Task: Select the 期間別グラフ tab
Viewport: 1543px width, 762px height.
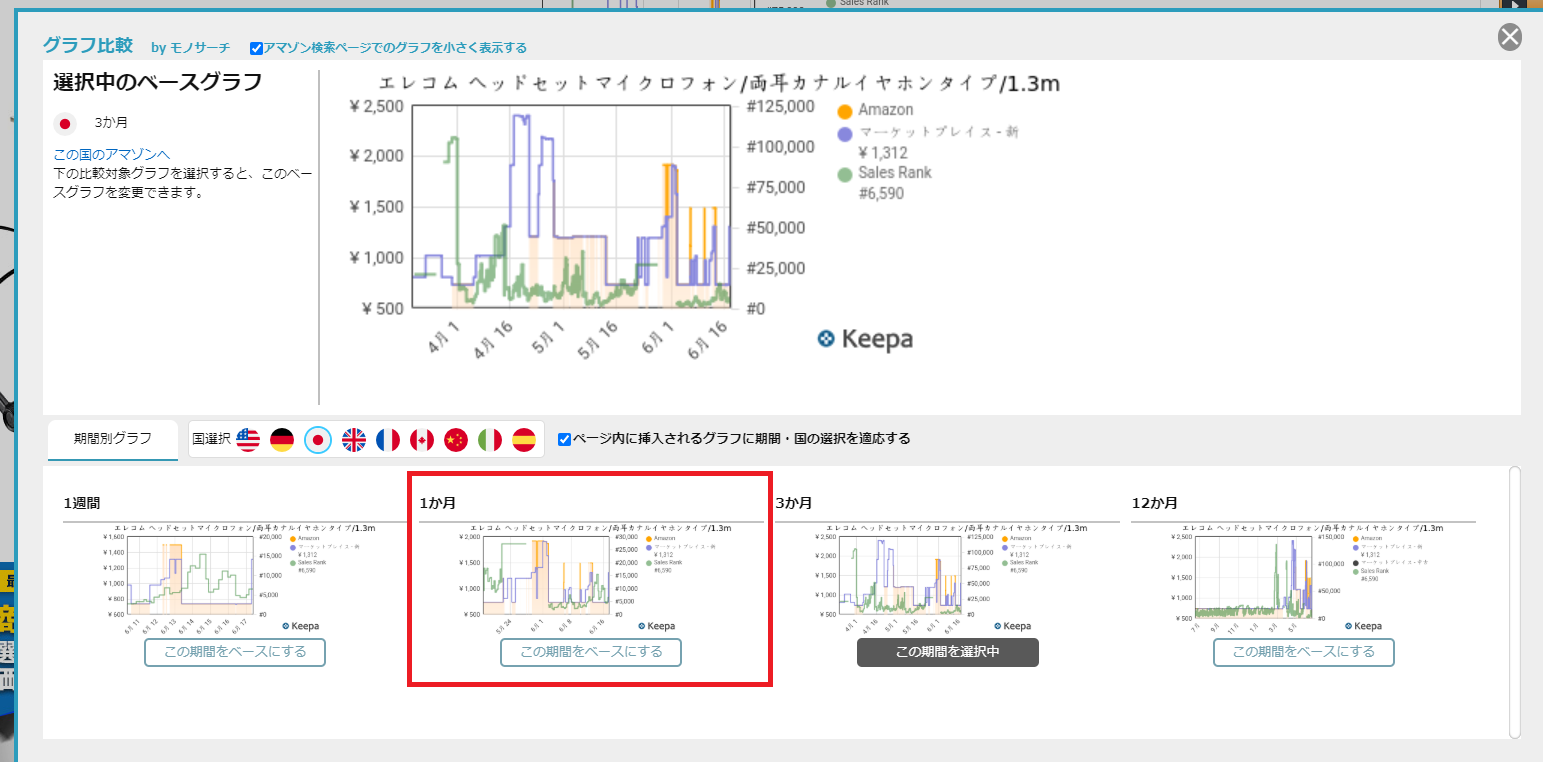Action: click(x=113, y=439)
